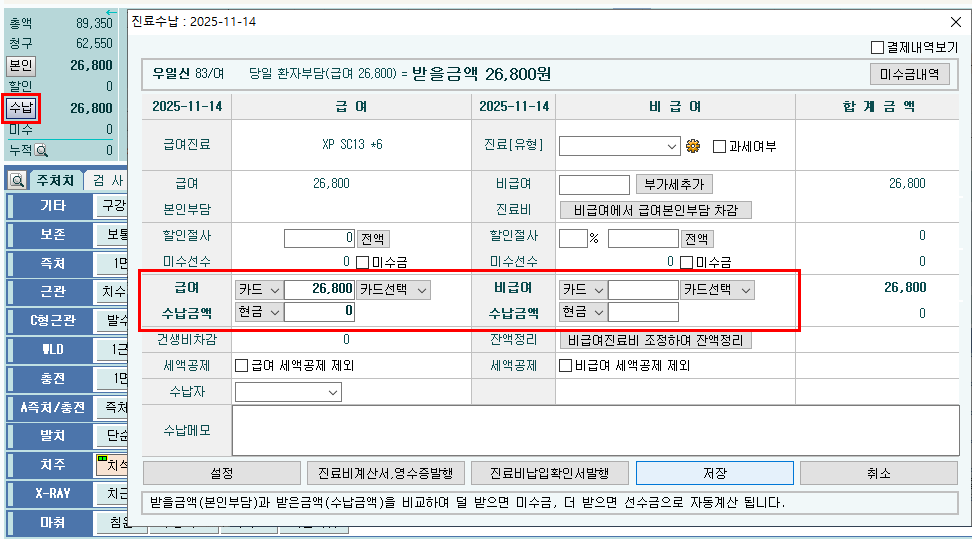Check the 과세여부 checkbox
This screenshot has height=539, width=972.
(719, 146)
